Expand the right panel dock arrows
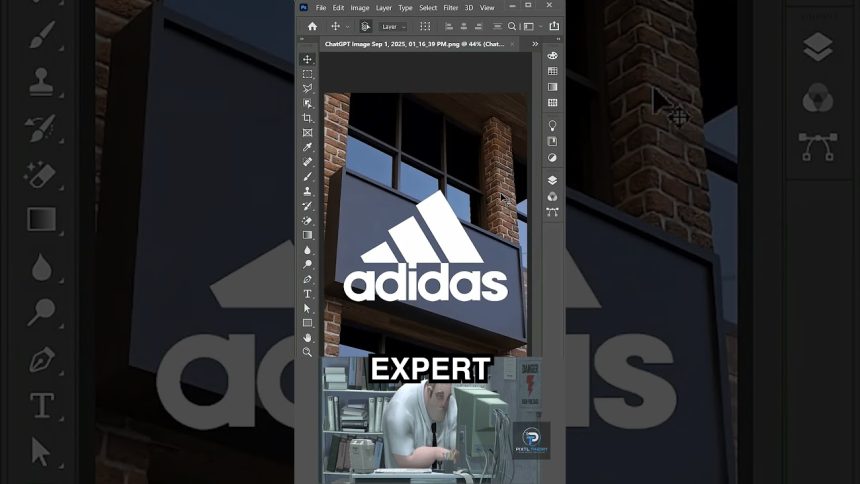The image size is (860, 484). point(558,39)
